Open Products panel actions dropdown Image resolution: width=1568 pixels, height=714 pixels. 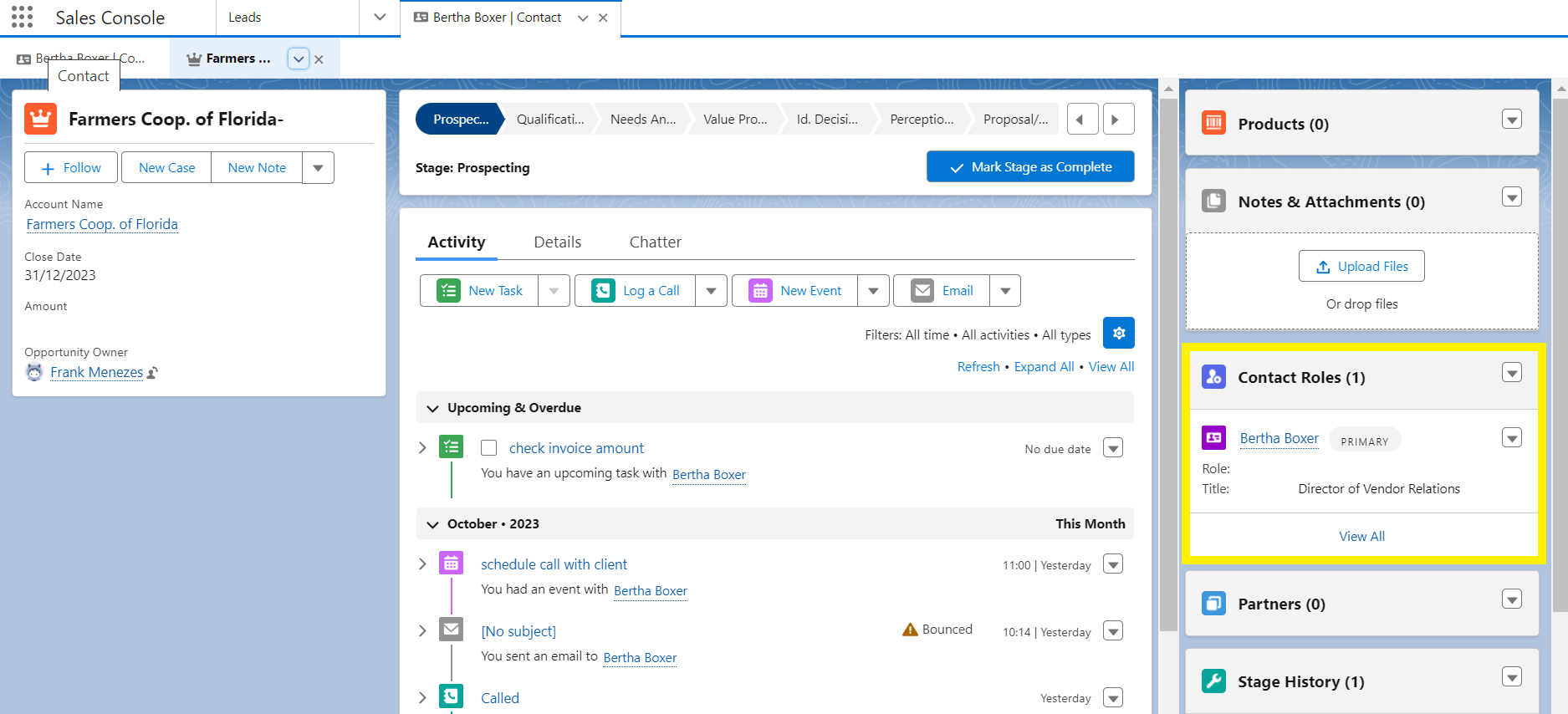(x=1511, y=119)
